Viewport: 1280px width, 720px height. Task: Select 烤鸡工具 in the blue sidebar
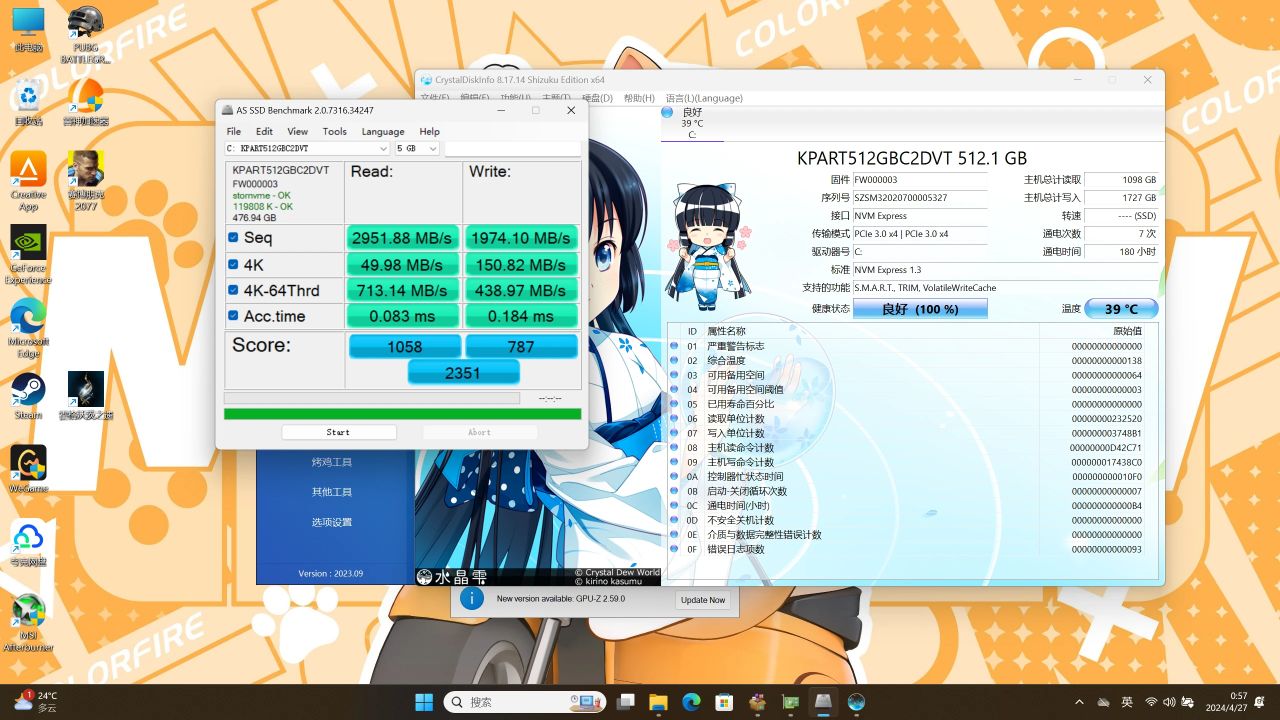[x=332, y=462]
